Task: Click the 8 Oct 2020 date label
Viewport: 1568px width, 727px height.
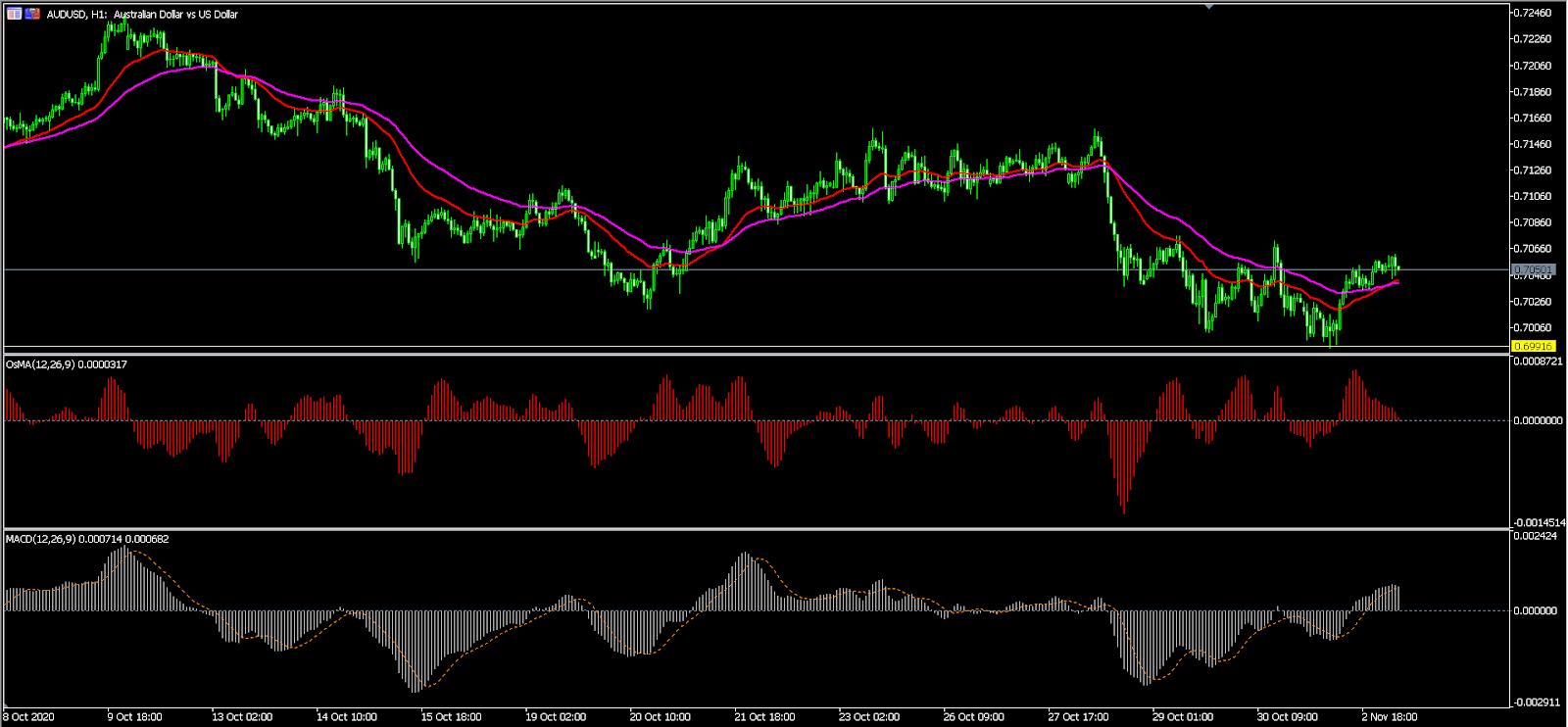Action: 29,717
